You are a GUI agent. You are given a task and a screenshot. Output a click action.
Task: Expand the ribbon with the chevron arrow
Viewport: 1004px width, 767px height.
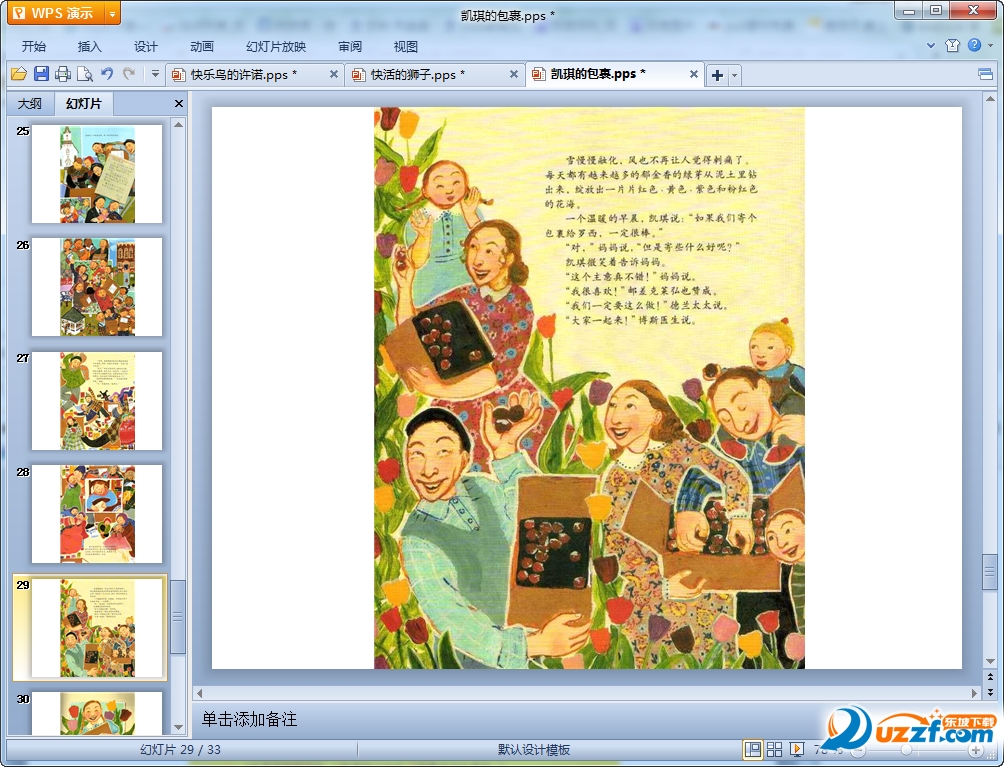tap(931, 45)
